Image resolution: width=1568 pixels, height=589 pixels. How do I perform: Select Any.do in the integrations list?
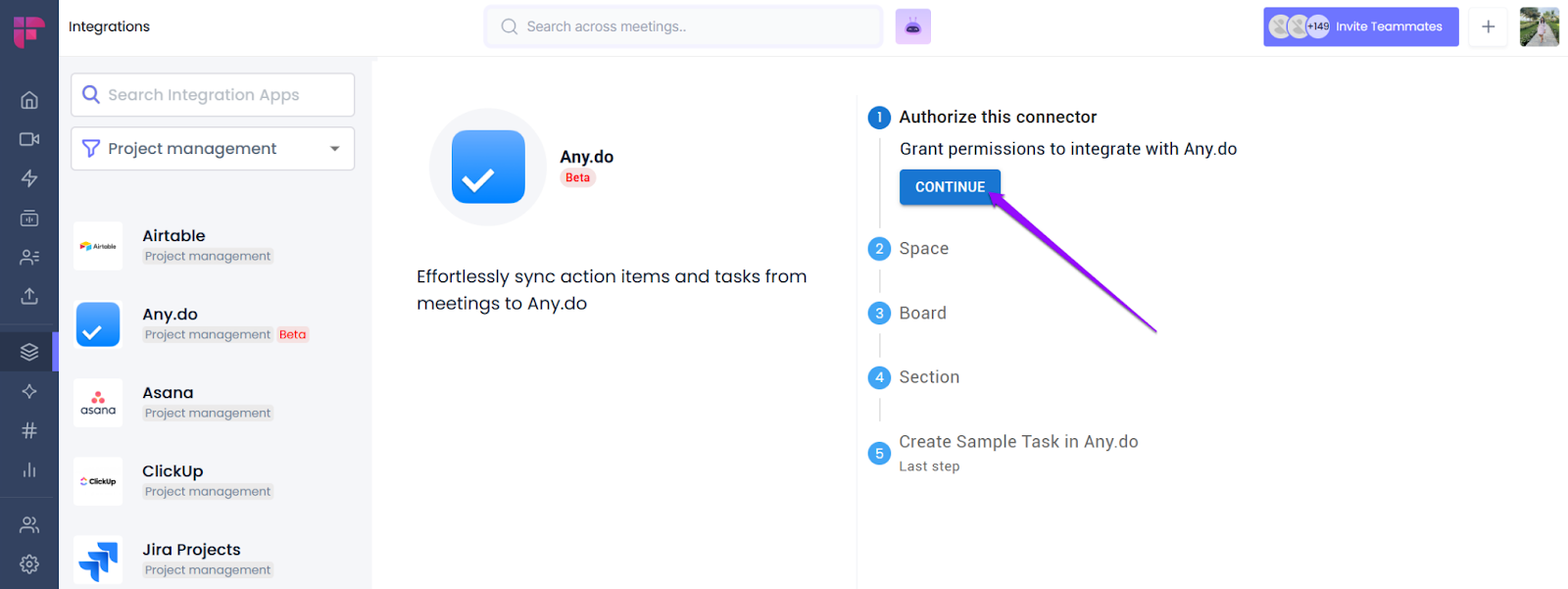213,323
